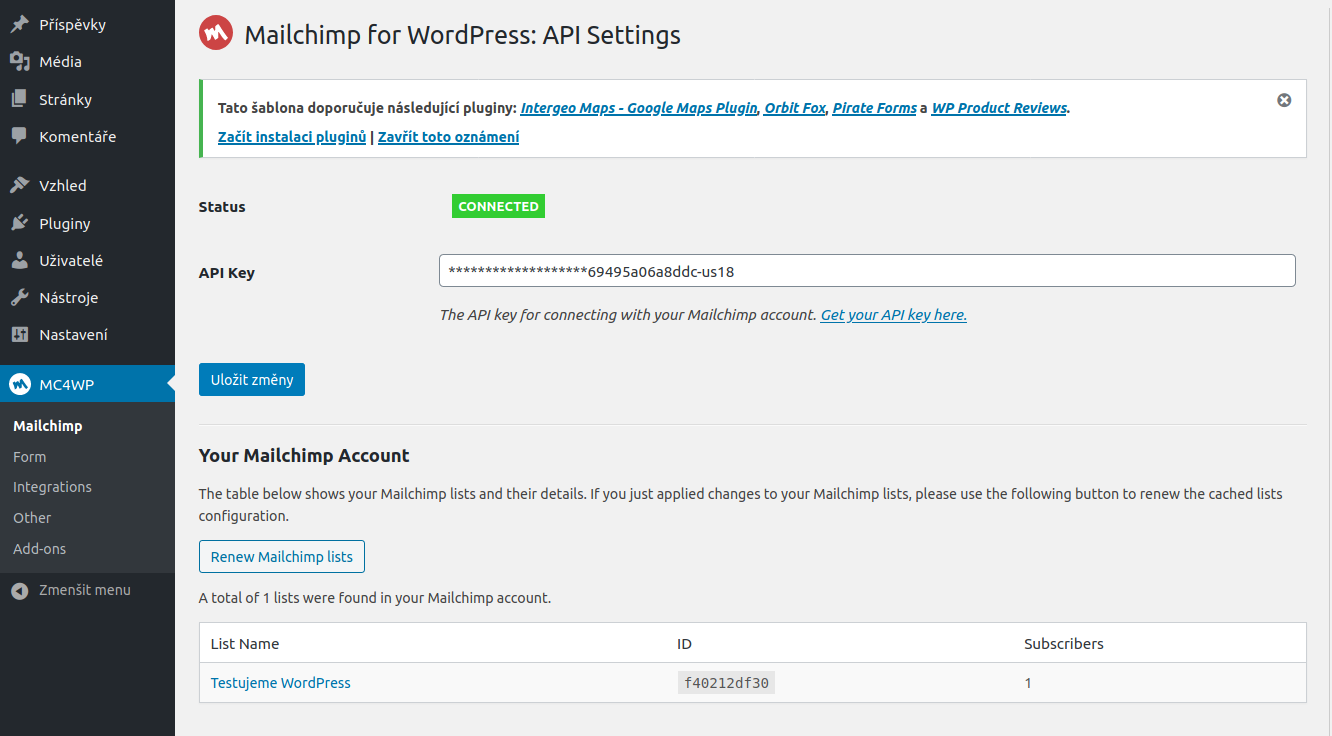
Task: Click the Your Mailchimp Account heading
Action: pos(304,455)
